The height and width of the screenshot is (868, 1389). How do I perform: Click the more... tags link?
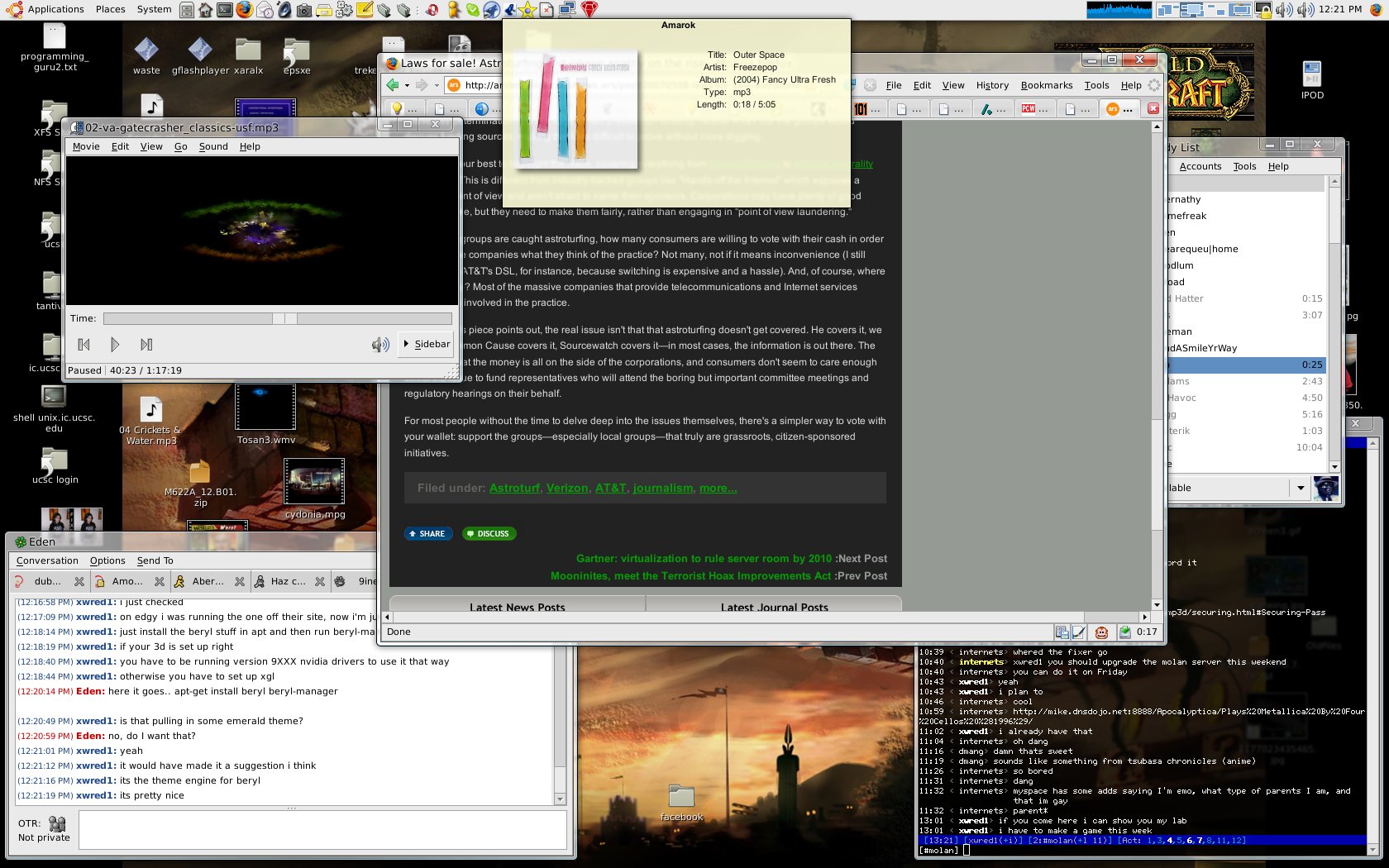(x=718, y=488)
